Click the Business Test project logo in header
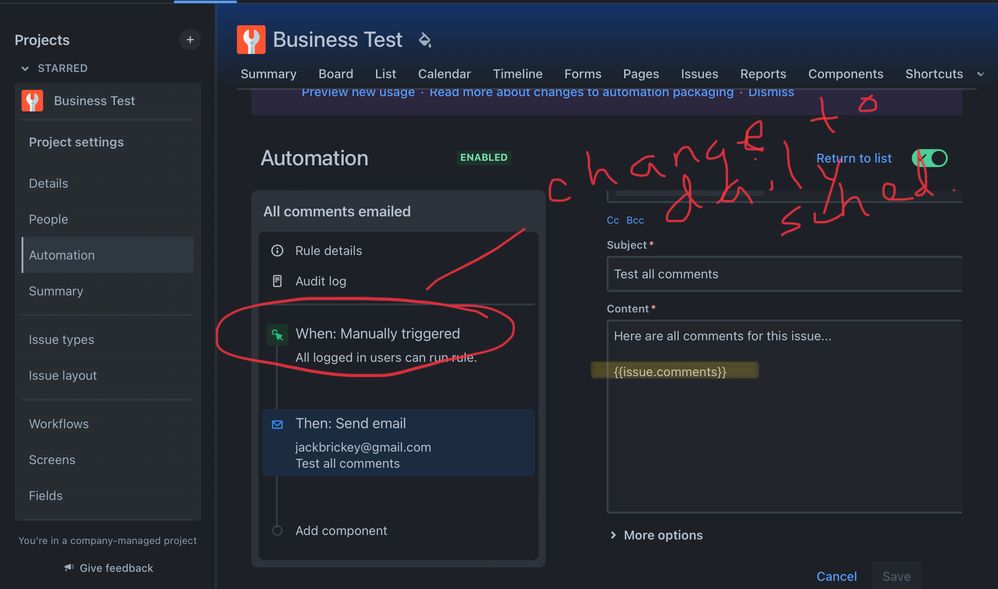 click(251, 39)
